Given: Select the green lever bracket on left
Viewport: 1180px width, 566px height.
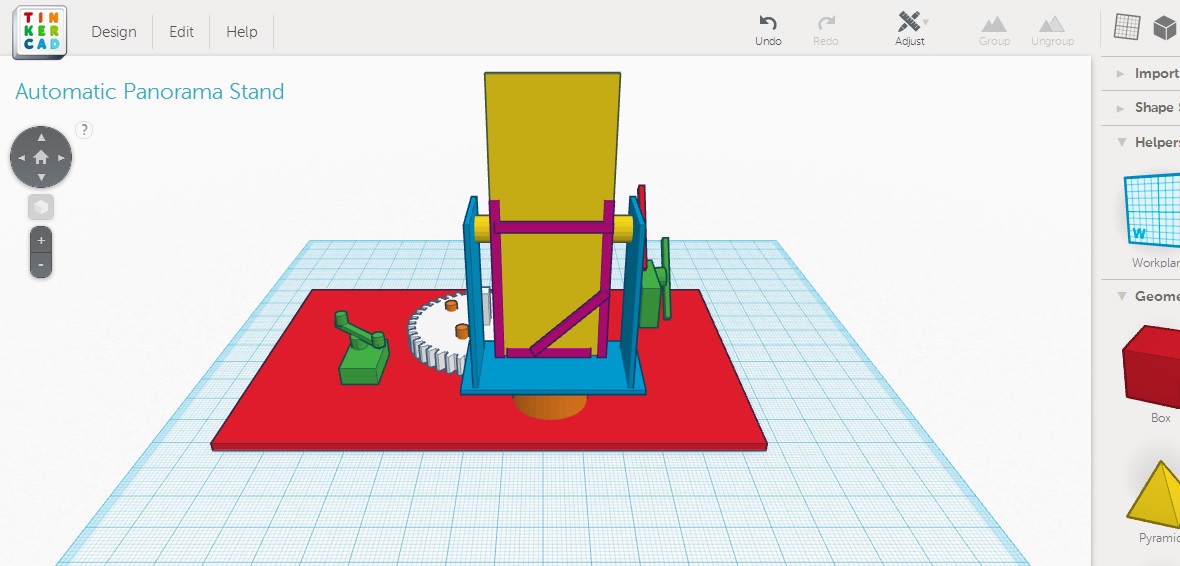Looking at the screenshot, I should click(363, 350).
